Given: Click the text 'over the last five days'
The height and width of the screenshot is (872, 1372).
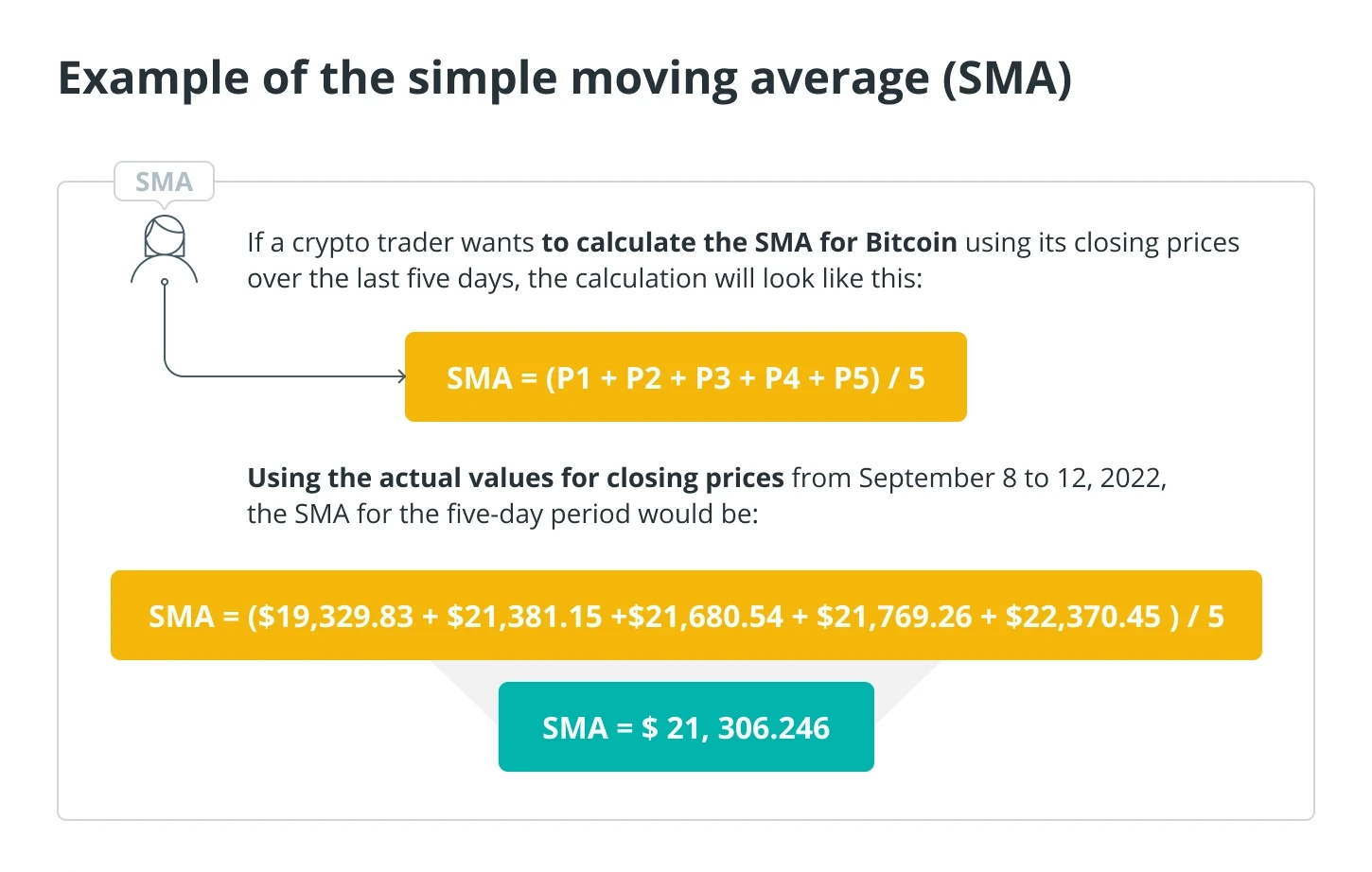Looking at the screenshot, I should pyautogui.click(x=380, y=278).
